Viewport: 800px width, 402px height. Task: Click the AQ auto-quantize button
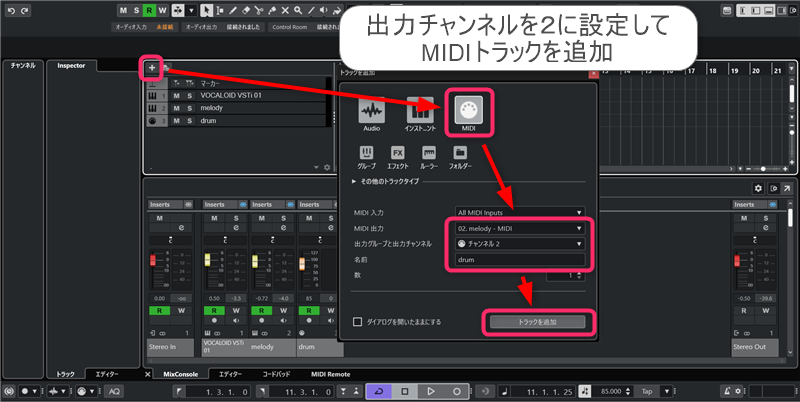pos(114,391)
